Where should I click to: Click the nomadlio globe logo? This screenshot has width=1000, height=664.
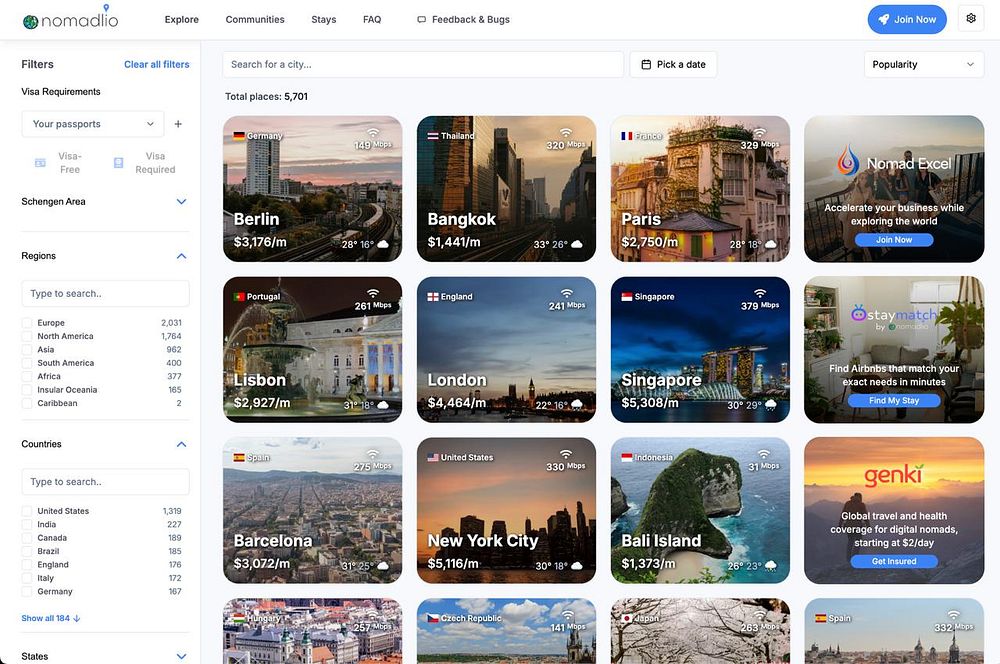coord(31,22)
